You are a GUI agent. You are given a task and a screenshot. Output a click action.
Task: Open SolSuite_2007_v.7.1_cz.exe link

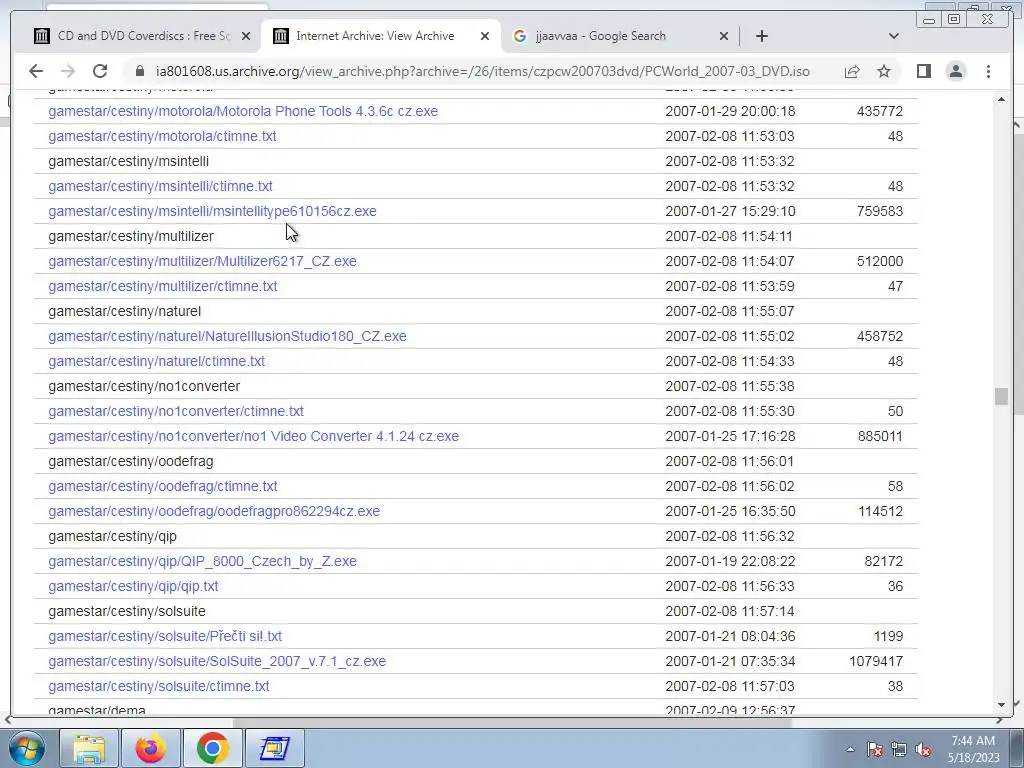click(217, 662)
